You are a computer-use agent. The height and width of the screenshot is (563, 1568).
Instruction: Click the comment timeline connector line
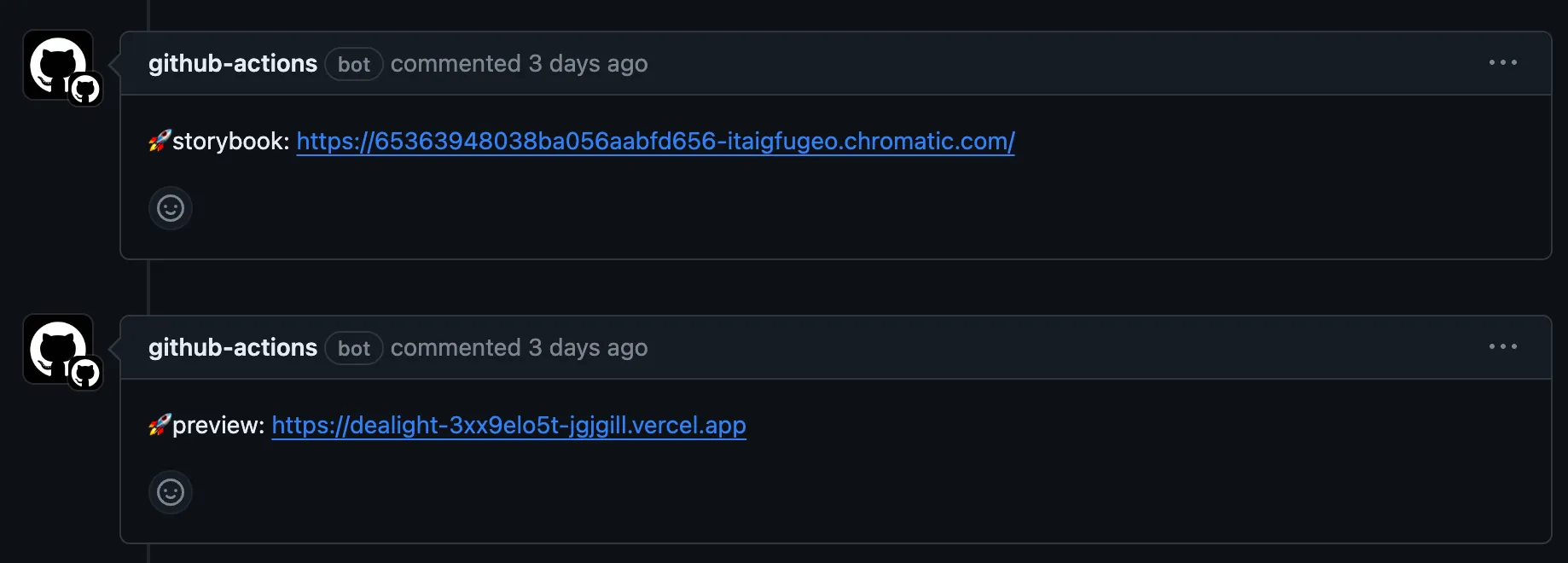150,290
